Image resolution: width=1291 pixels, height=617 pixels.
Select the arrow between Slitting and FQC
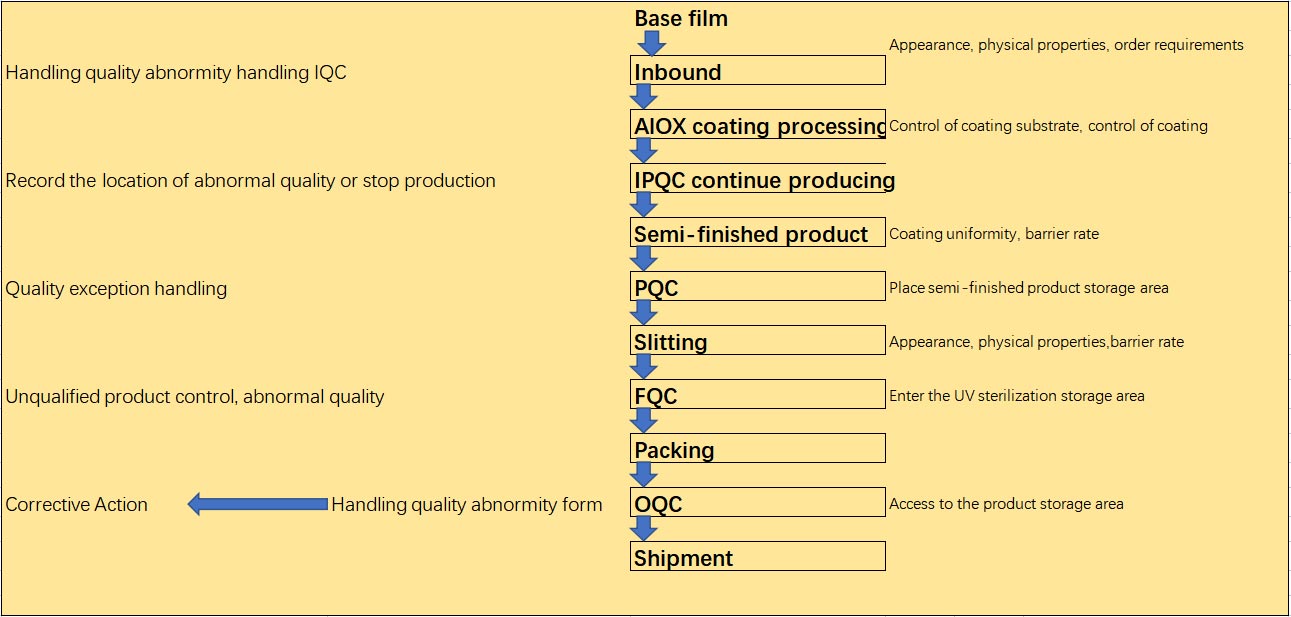(x=644, y=366)
